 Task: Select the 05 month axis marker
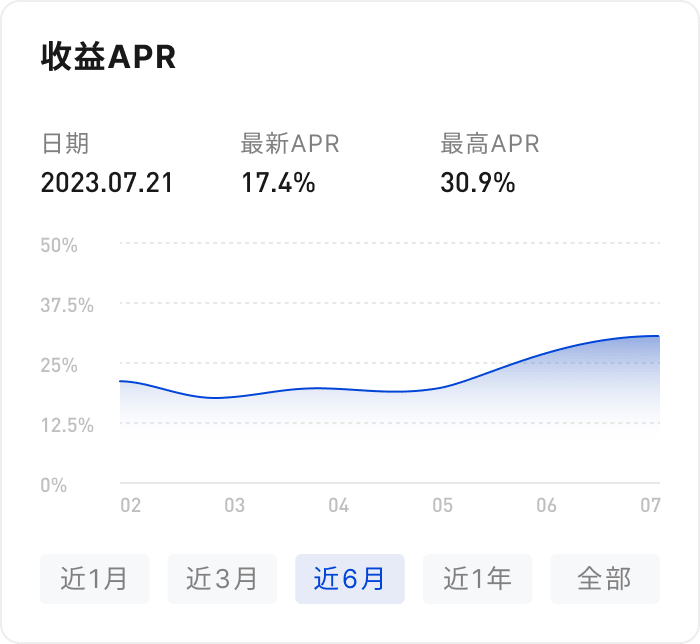pyautogui.click(x=442, y=506)
